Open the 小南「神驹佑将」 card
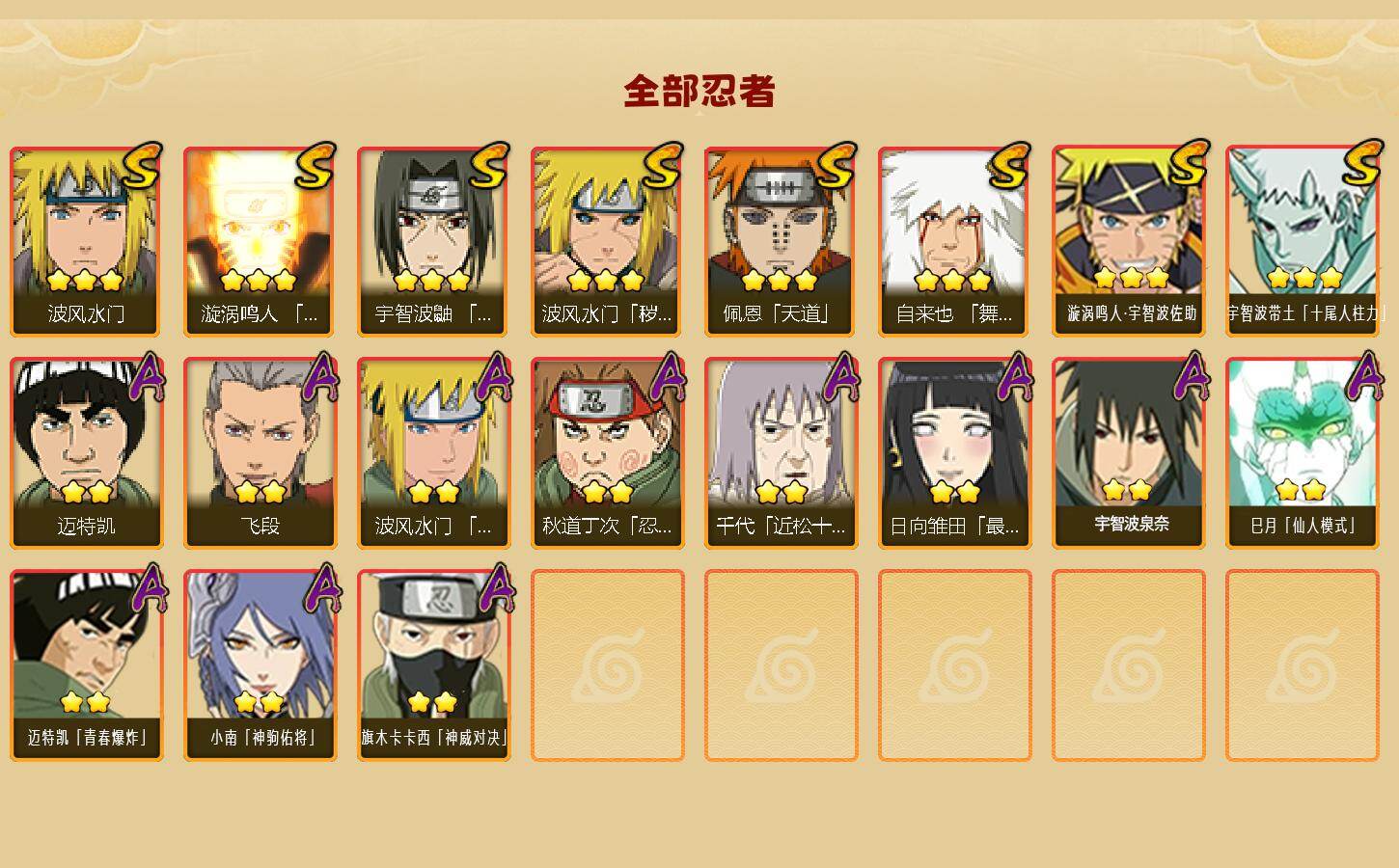This screenshot has width=1399, height=868. tap(261, 665)
